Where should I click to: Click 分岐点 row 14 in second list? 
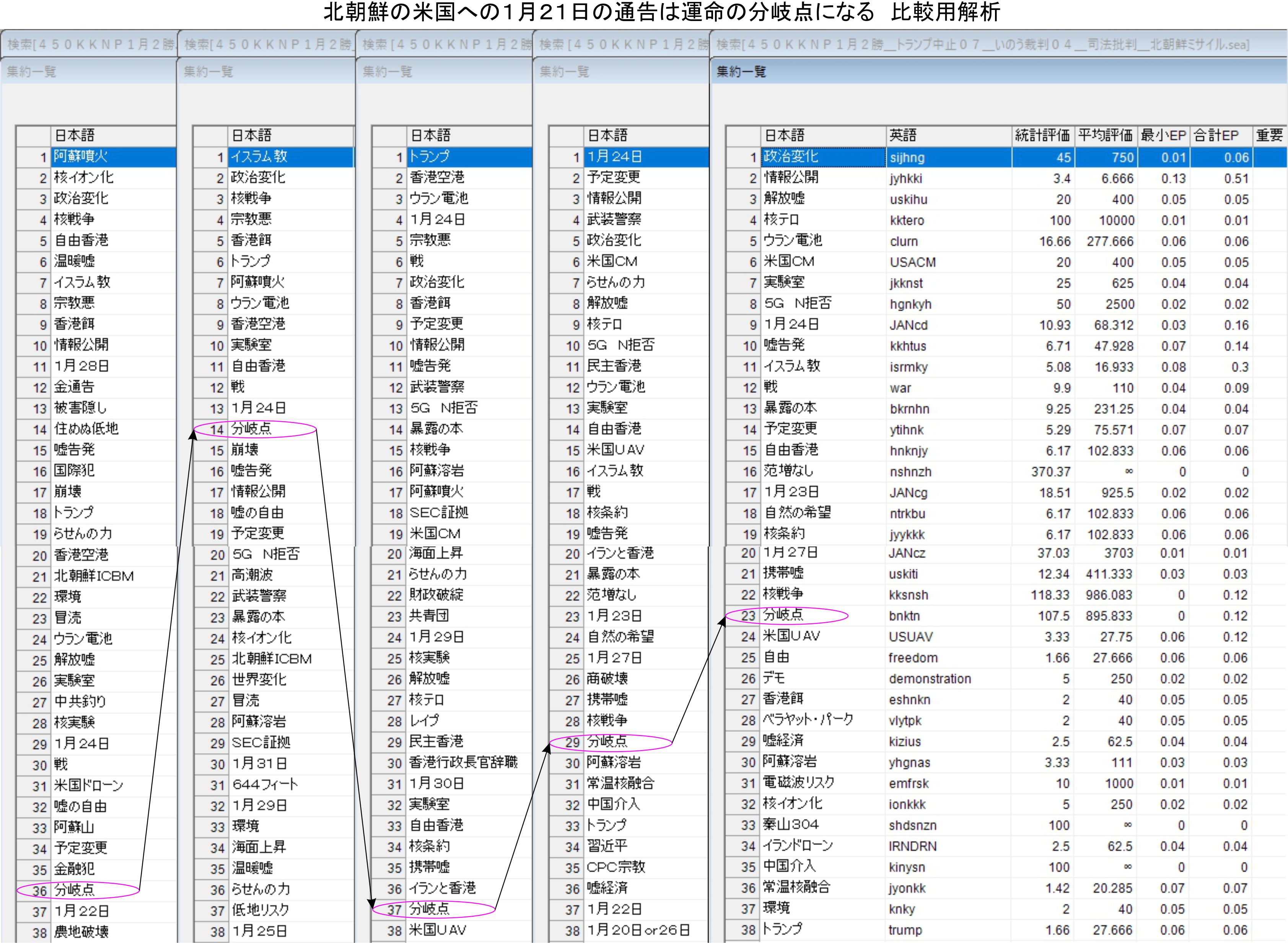click(252, 429)
